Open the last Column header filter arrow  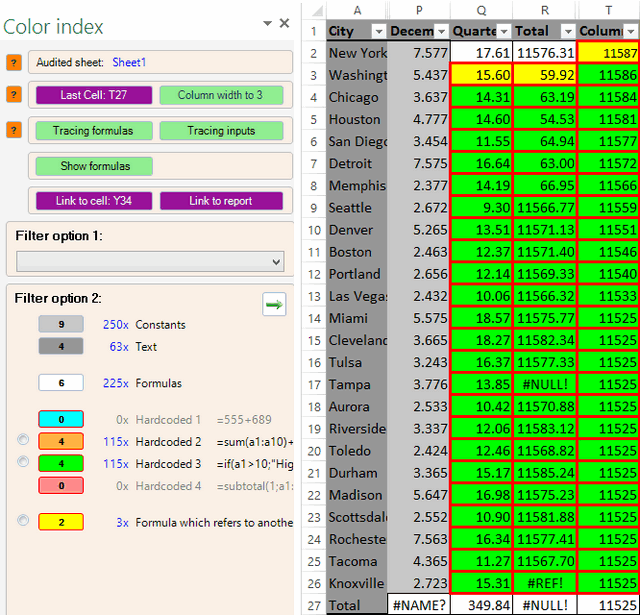(x=631, y=31)
